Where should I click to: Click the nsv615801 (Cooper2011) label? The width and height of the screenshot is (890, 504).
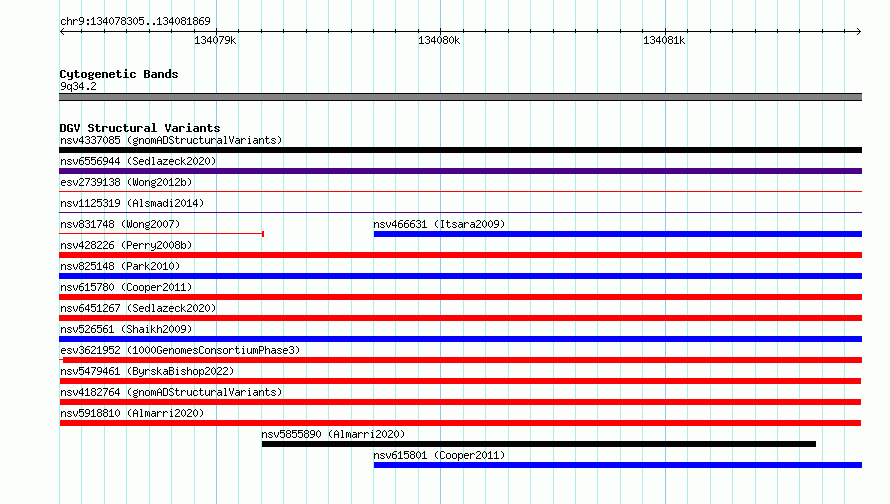[x=439, y=455]
